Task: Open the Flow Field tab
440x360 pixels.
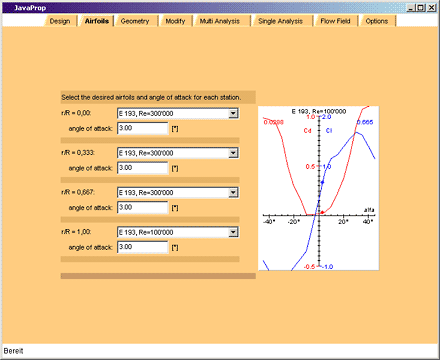Action: 335,21
